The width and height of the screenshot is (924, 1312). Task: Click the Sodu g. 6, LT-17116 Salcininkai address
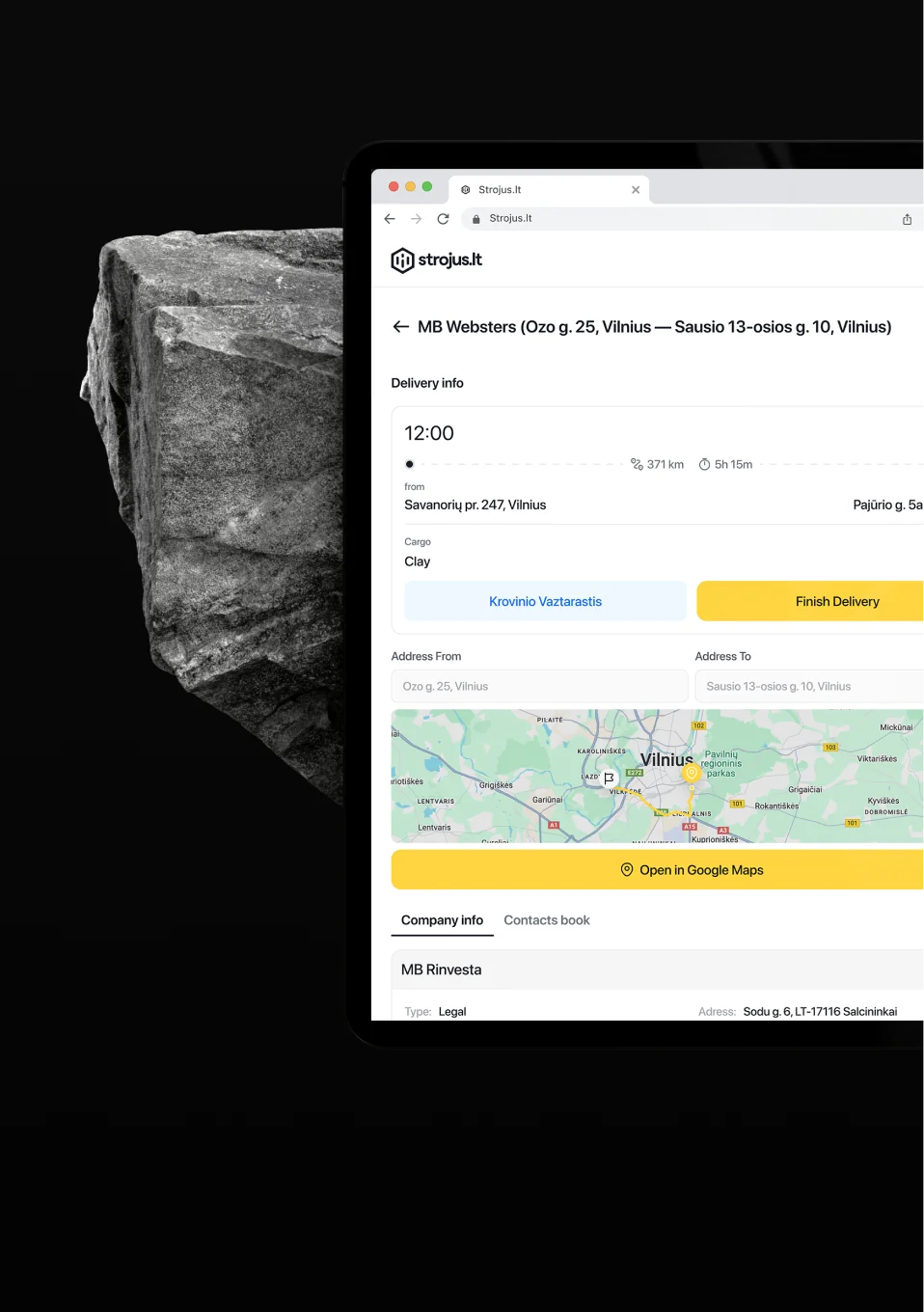tap(820, 1011)
